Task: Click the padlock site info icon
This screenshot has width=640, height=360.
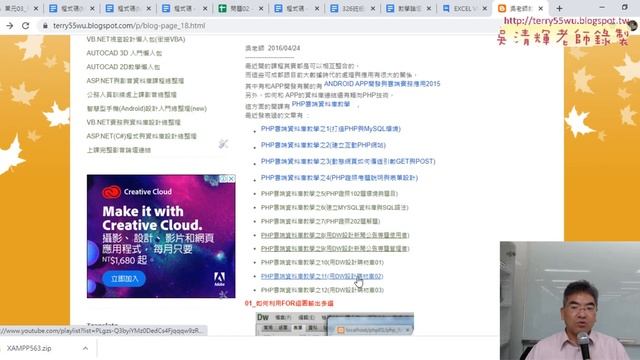Action: click(x=45, y=26)
